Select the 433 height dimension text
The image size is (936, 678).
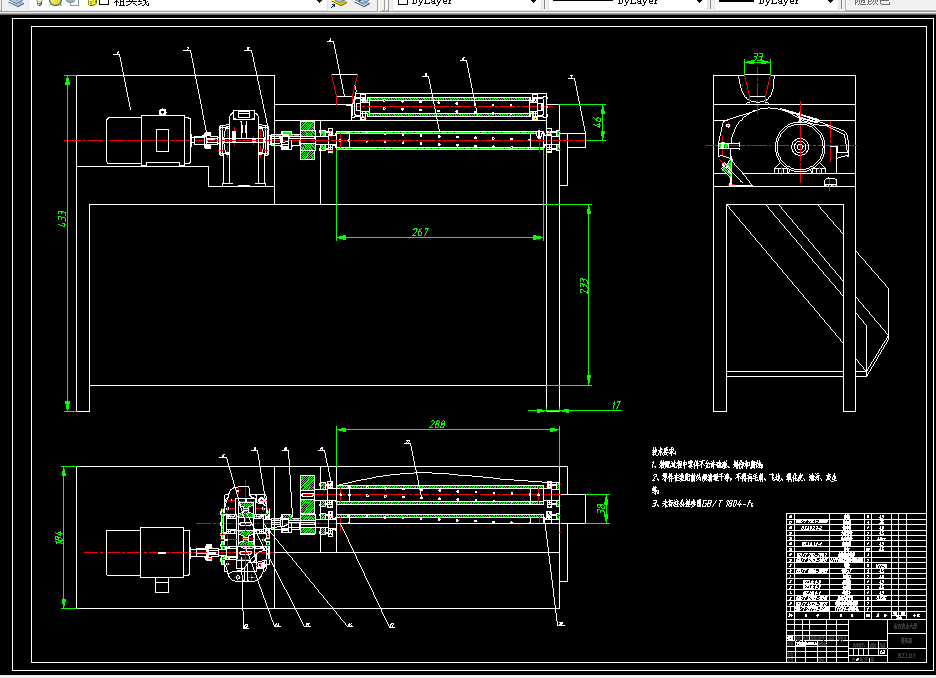[x=62, y=218]
